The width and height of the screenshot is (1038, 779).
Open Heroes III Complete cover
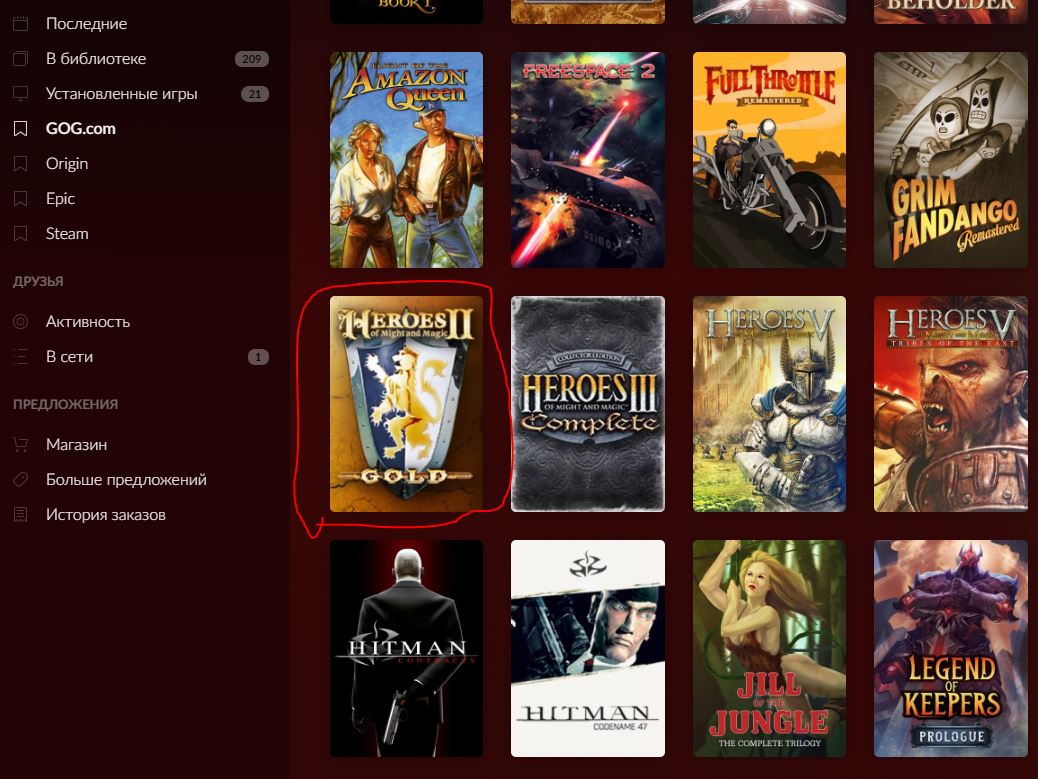pos(588,404)
